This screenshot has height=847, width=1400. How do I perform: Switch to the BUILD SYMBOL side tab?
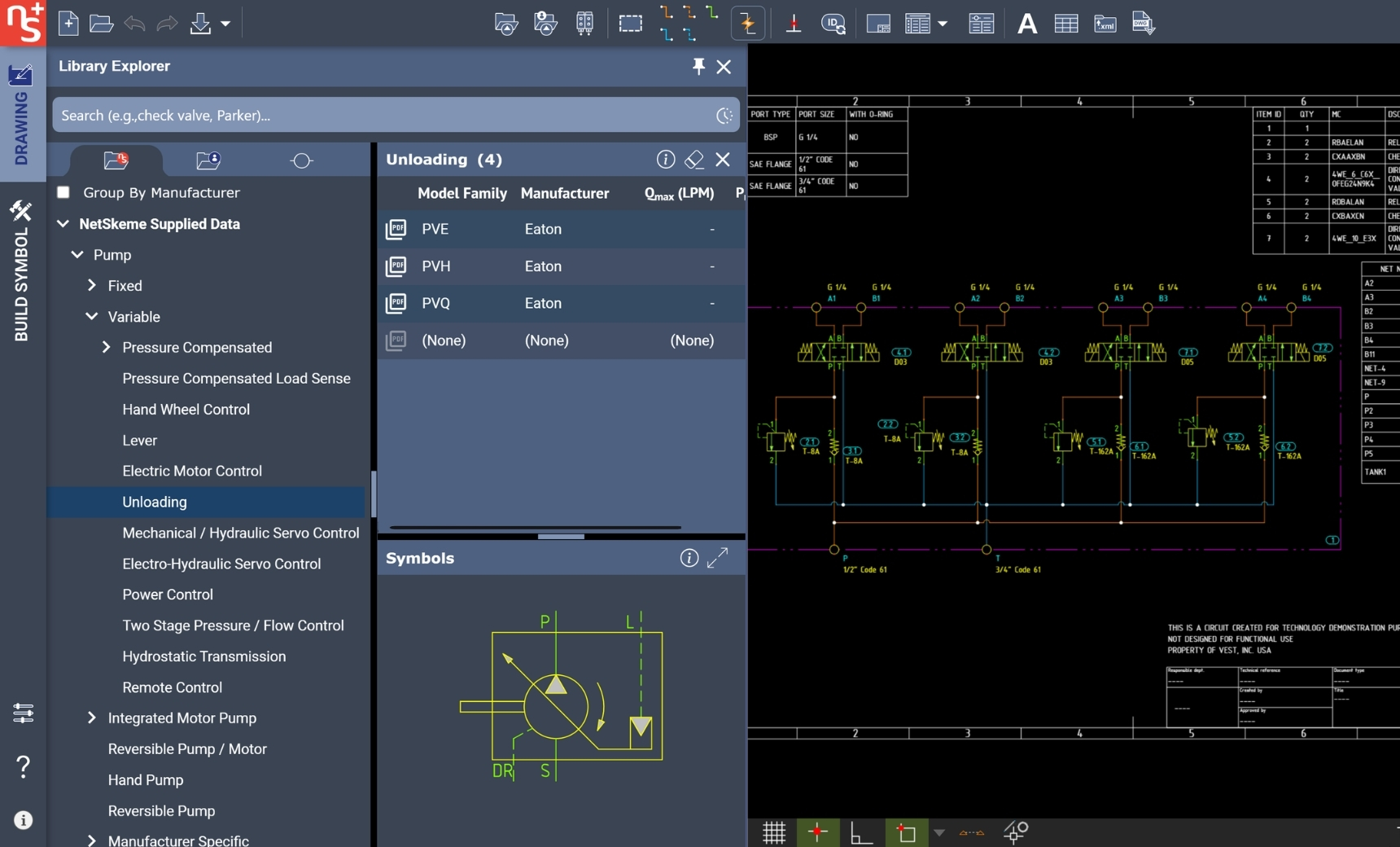pos(21,270)
